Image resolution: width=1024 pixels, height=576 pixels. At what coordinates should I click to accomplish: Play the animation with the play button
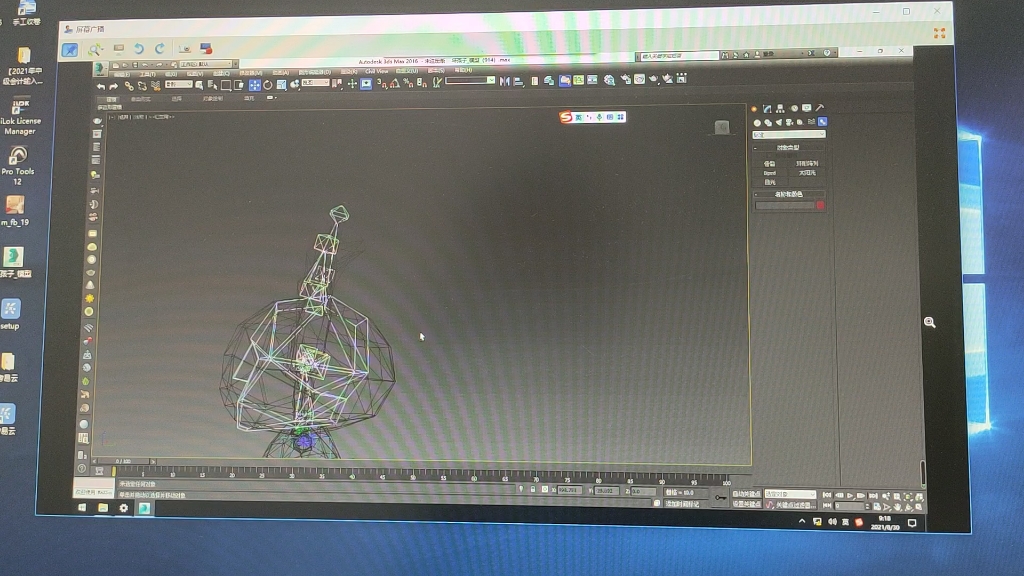(849, 495)
